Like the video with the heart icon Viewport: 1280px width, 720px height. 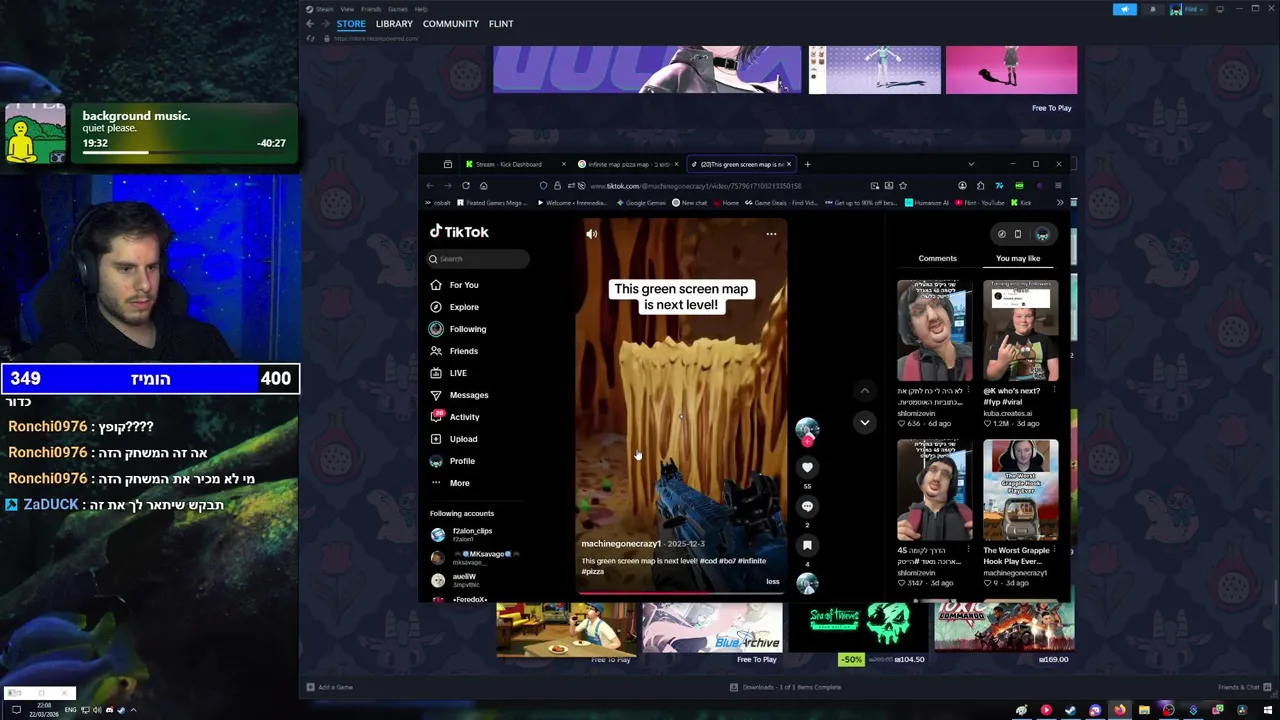click(x=807, y=467)
